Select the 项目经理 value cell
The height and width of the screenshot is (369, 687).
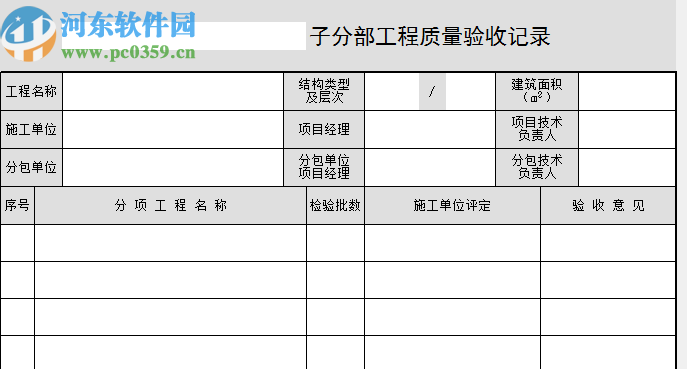[x=430, y=129]
